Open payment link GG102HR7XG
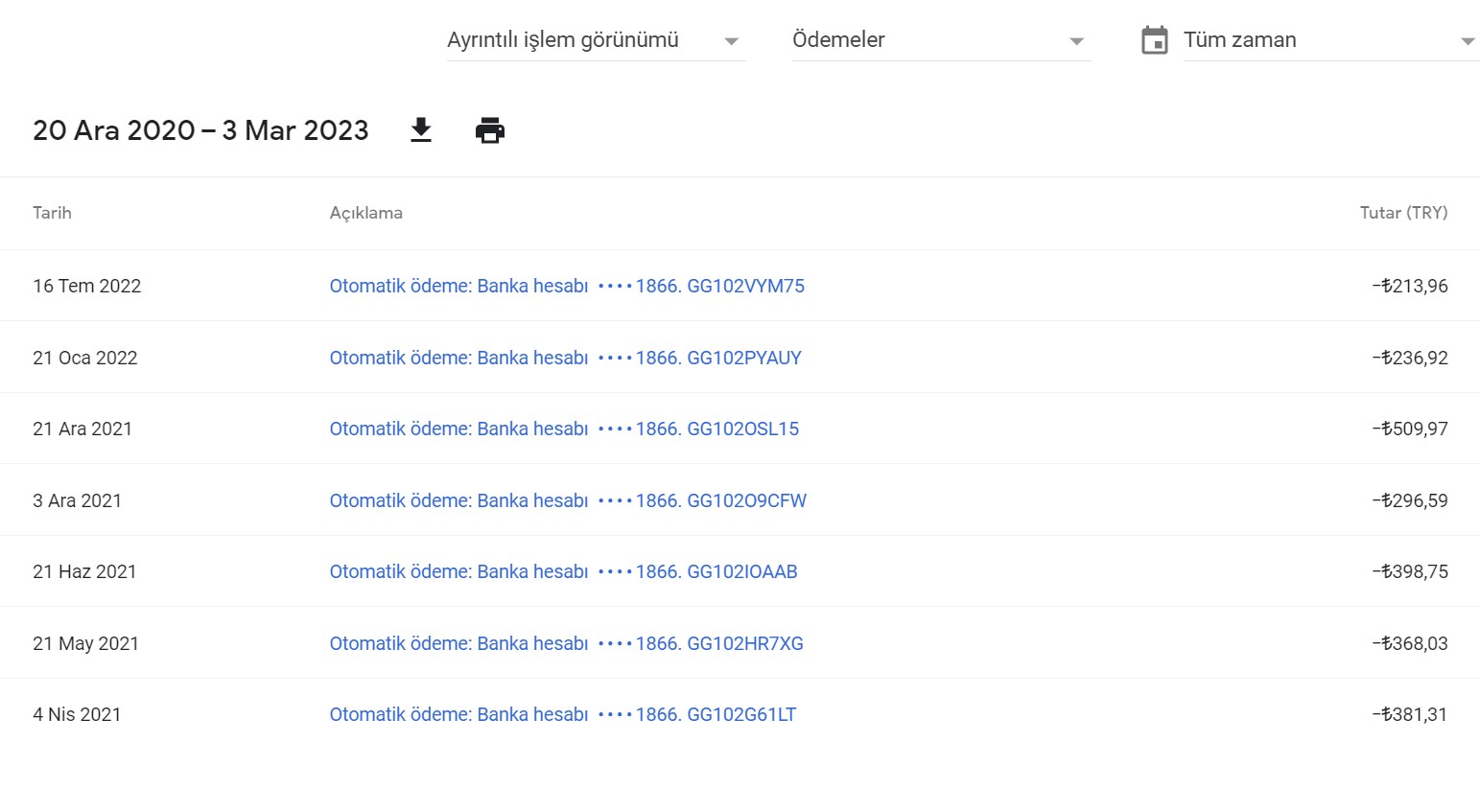This screenshot has height=812, width=1480. (566, 643)
